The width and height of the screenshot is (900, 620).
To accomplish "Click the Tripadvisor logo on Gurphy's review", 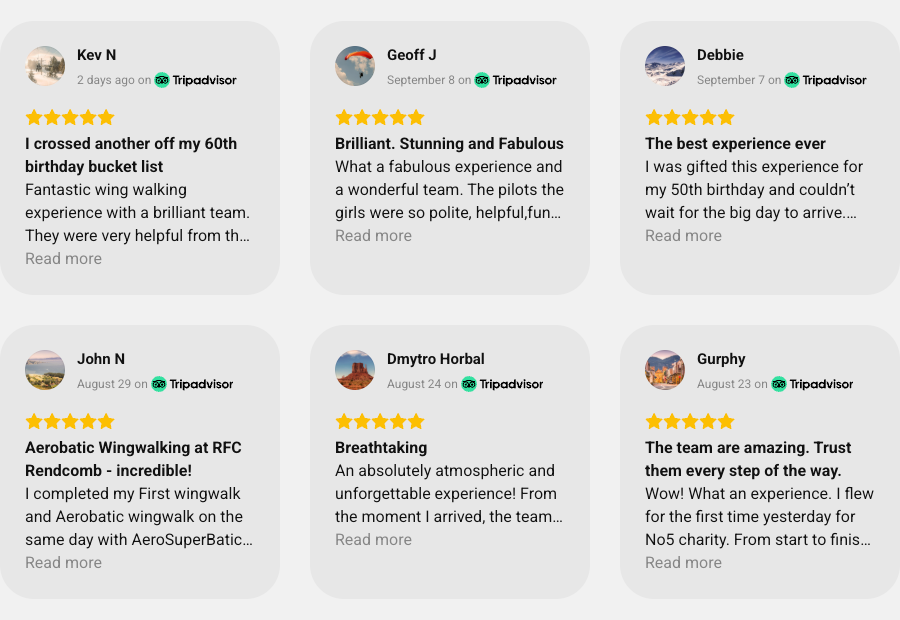I will (x=813, y=384).
